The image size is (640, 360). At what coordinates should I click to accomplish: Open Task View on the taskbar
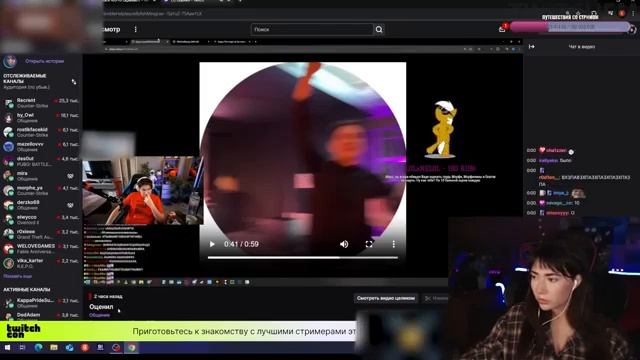(x=22, y=348)
